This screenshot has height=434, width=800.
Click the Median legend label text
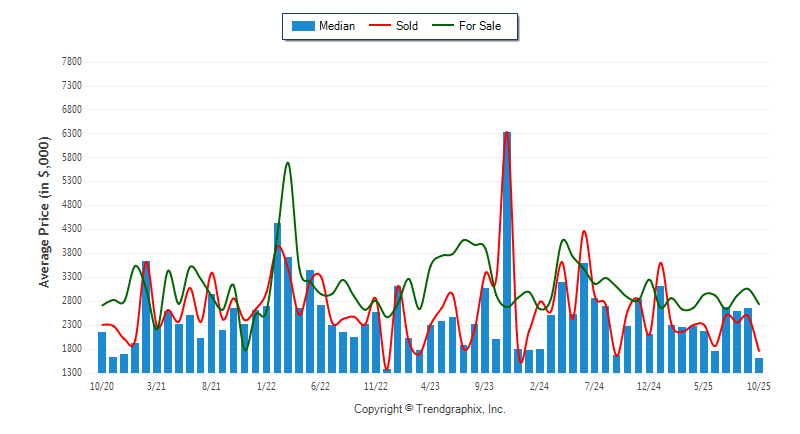(x=337, y=26)
